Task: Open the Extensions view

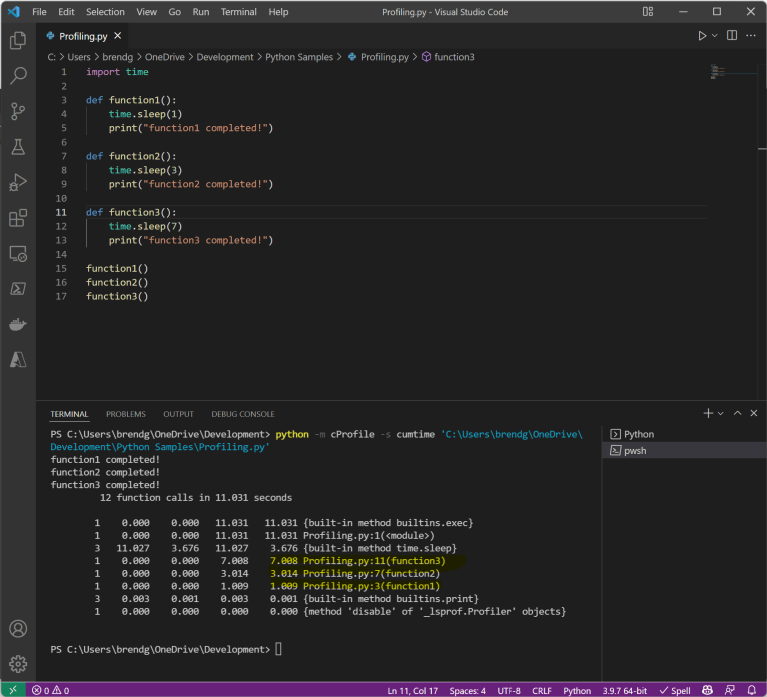Action: point(18,218)
